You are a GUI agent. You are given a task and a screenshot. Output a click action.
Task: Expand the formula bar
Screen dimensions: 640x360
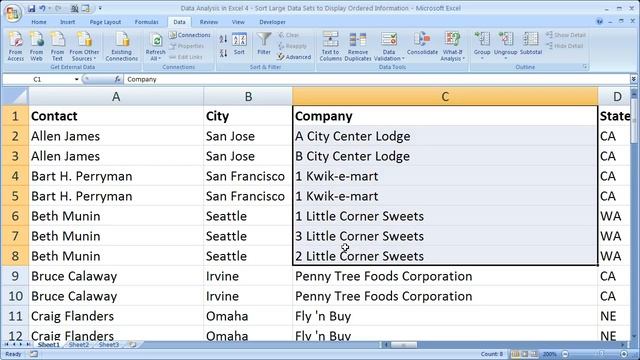tap(633, 79)
